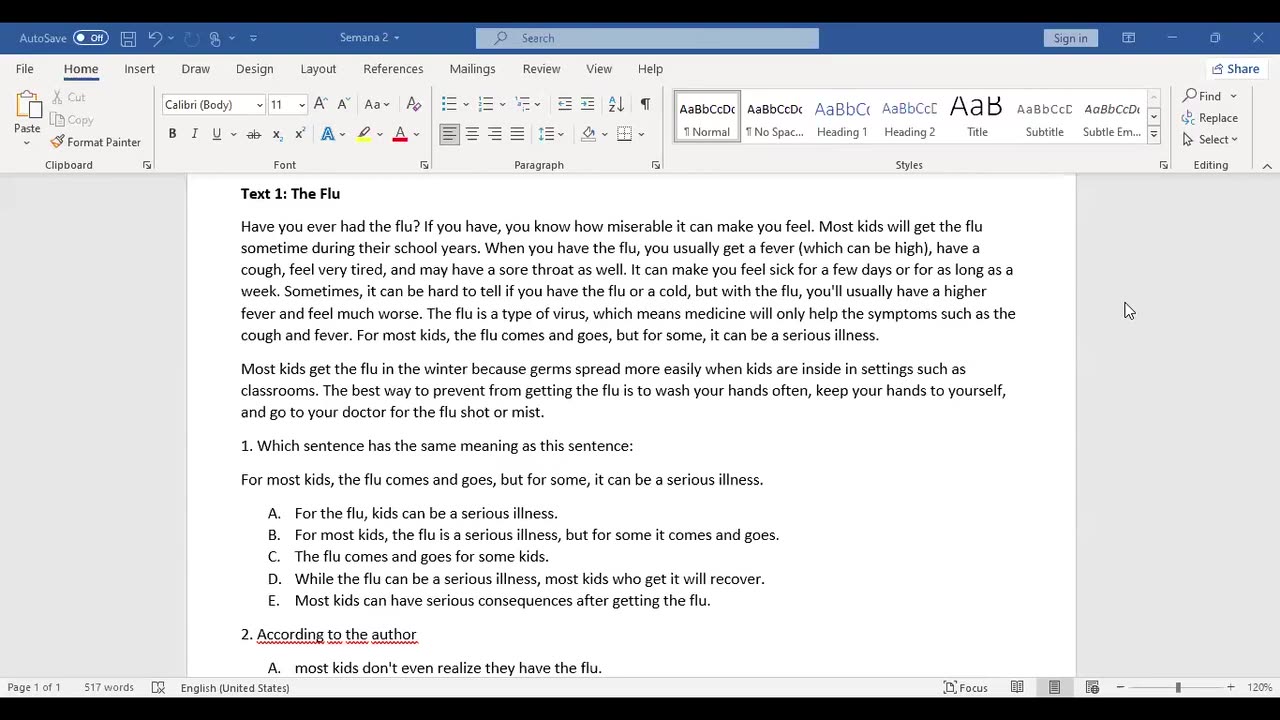The image size is (1280, 720).
Task: Click English (United States) language indicator
Action: [x=235, y=687]
